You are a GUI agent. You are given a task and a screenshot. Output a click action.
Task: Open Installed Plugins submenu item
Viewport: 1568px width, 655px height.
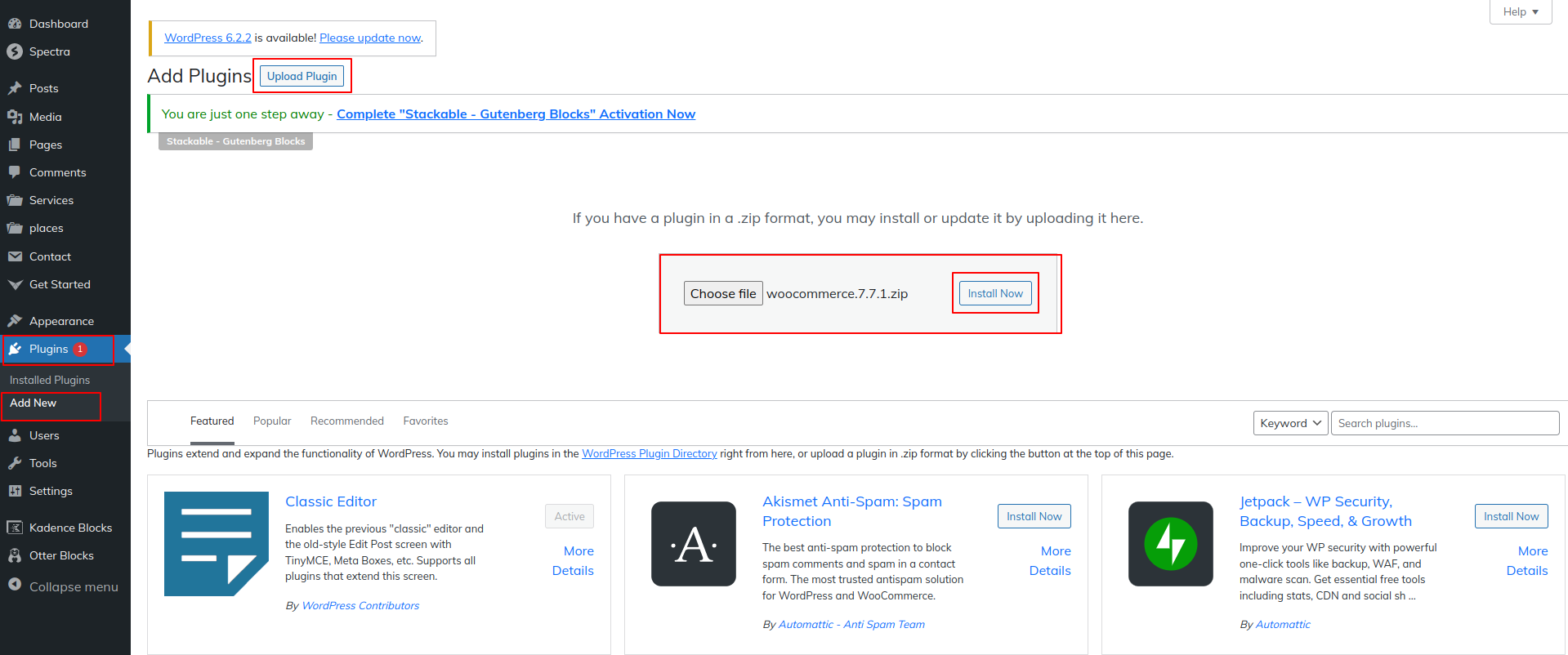pos(50,380)
